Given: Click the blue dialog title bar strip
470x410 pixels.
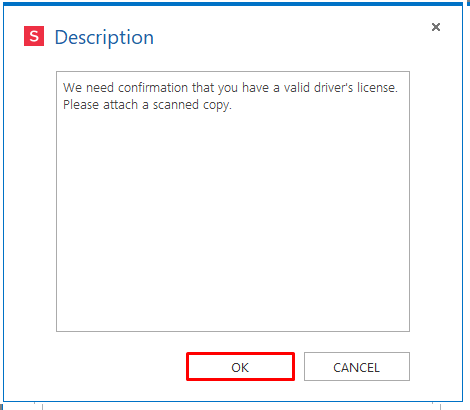Looking at the screenshot, I should tap(233, 4).
